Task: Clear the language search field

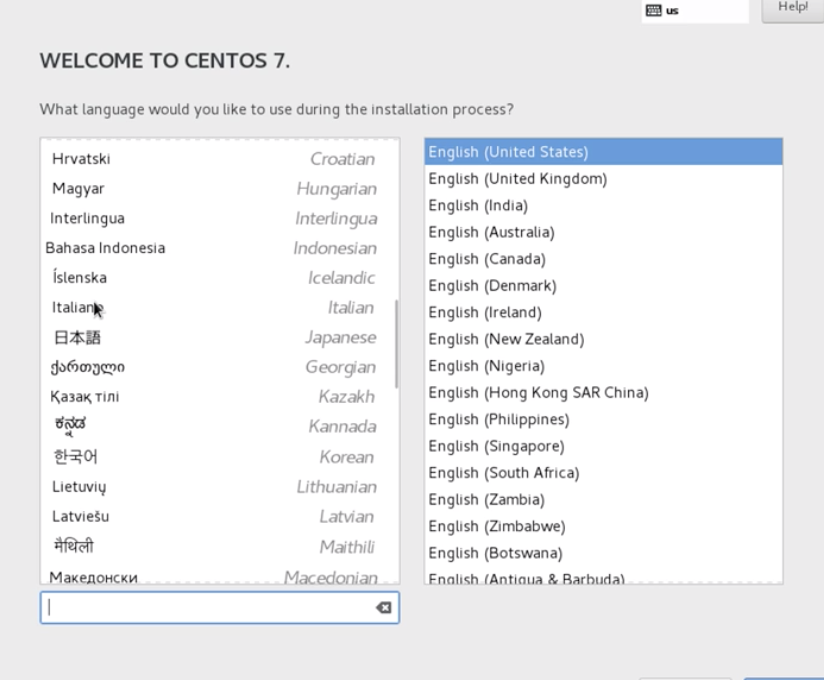Action: click(384, 607)
